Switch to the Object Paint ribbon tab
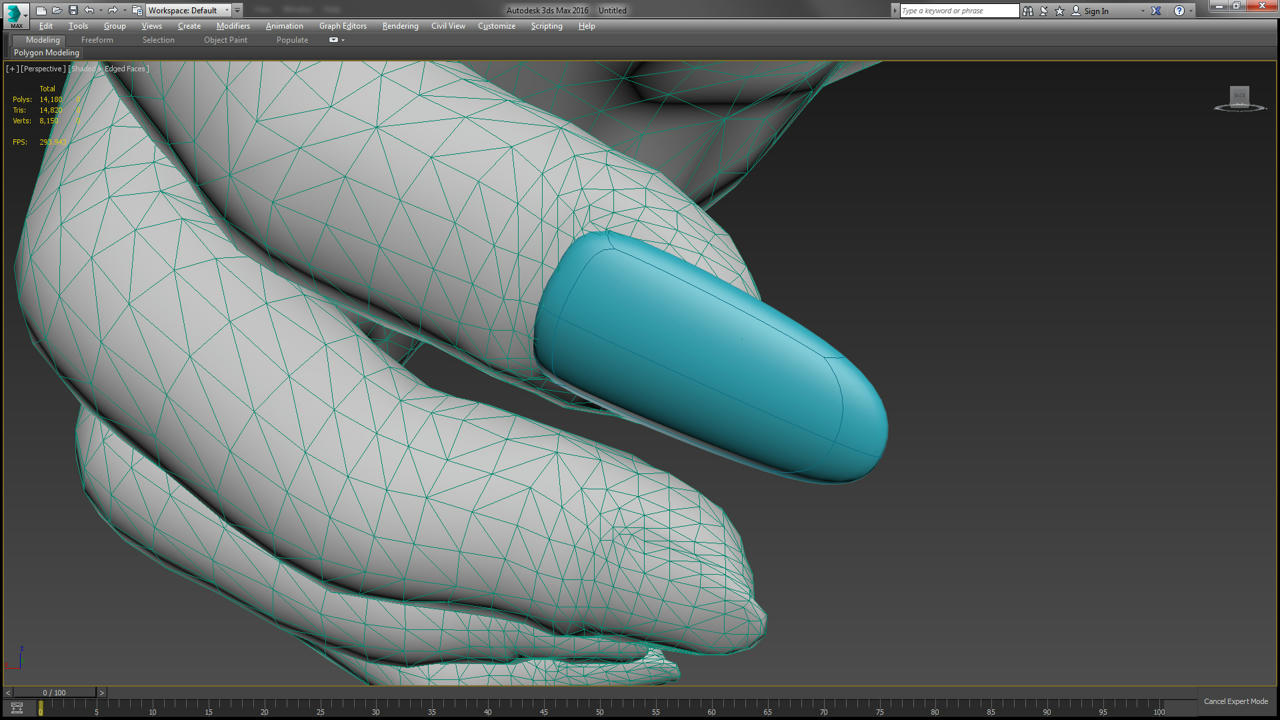Screen dimensions: 1280x720 [226, 40]
